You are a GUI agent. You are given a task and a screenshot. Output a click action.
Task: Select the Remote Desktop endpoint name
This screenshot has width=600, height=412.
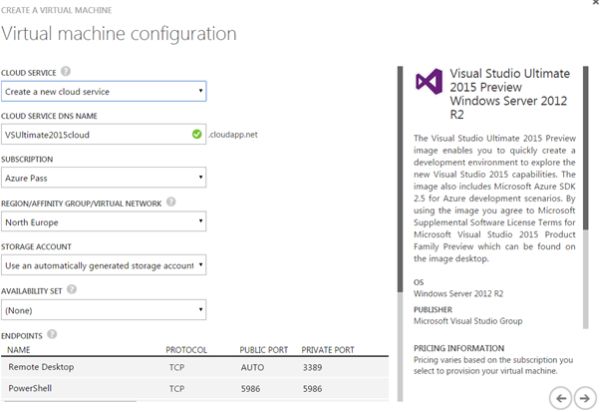coord(41,367)
